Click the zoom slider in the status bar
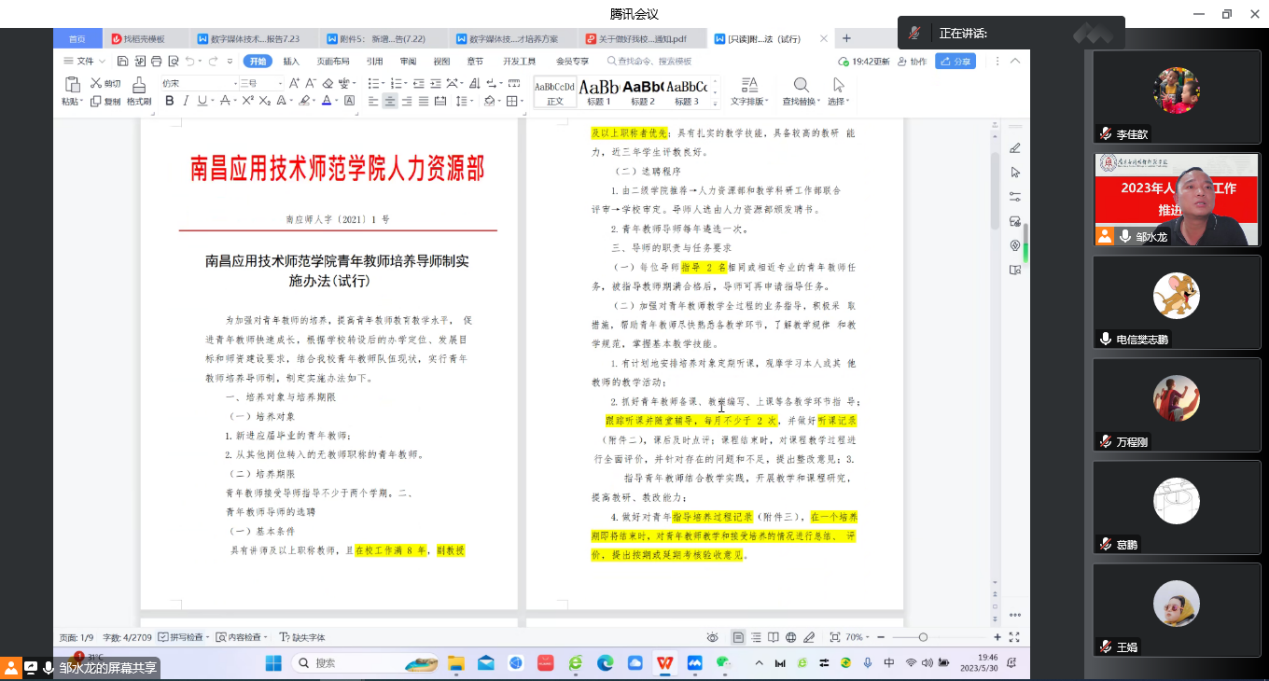 click(922, 637)
